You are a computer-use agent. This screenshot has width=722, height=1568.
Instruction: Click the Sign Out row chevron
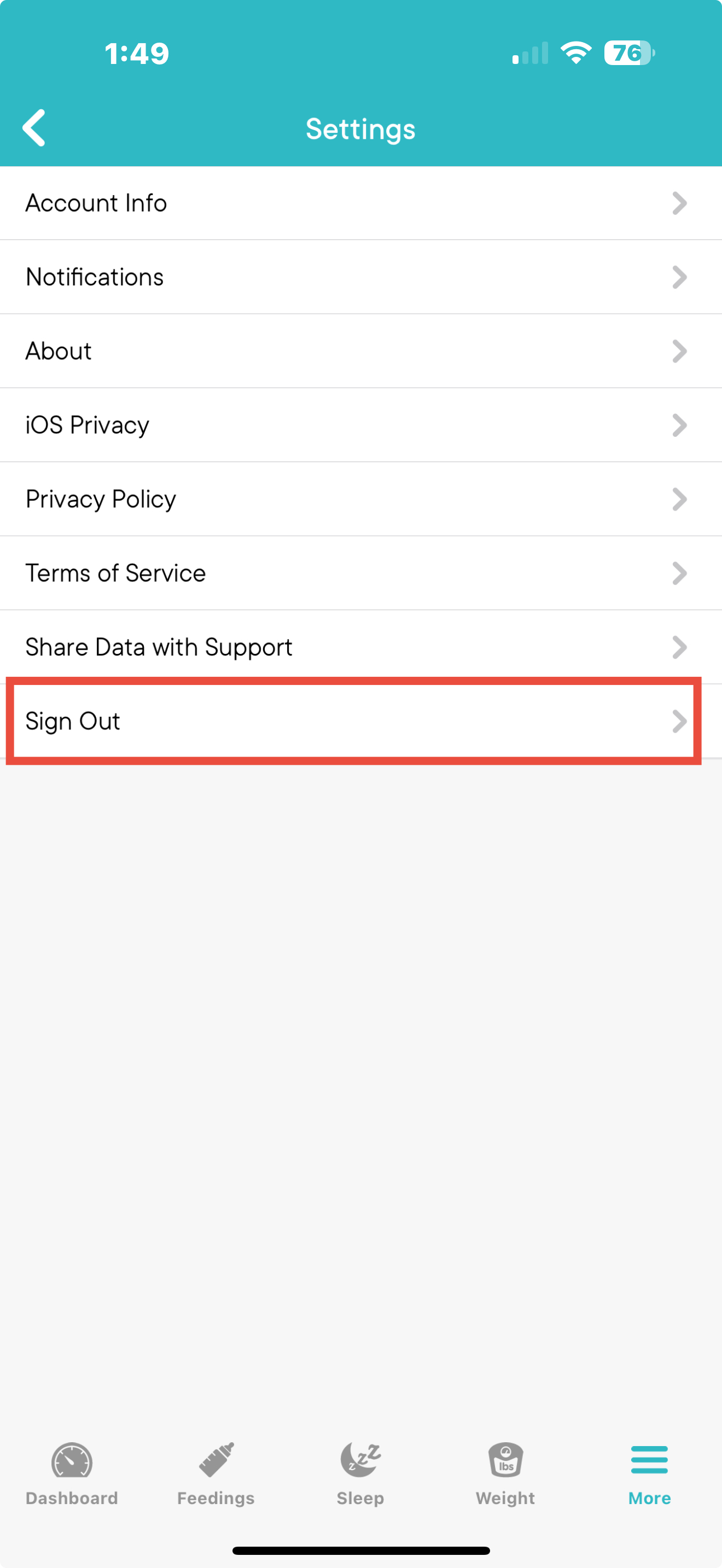[679, 721]
